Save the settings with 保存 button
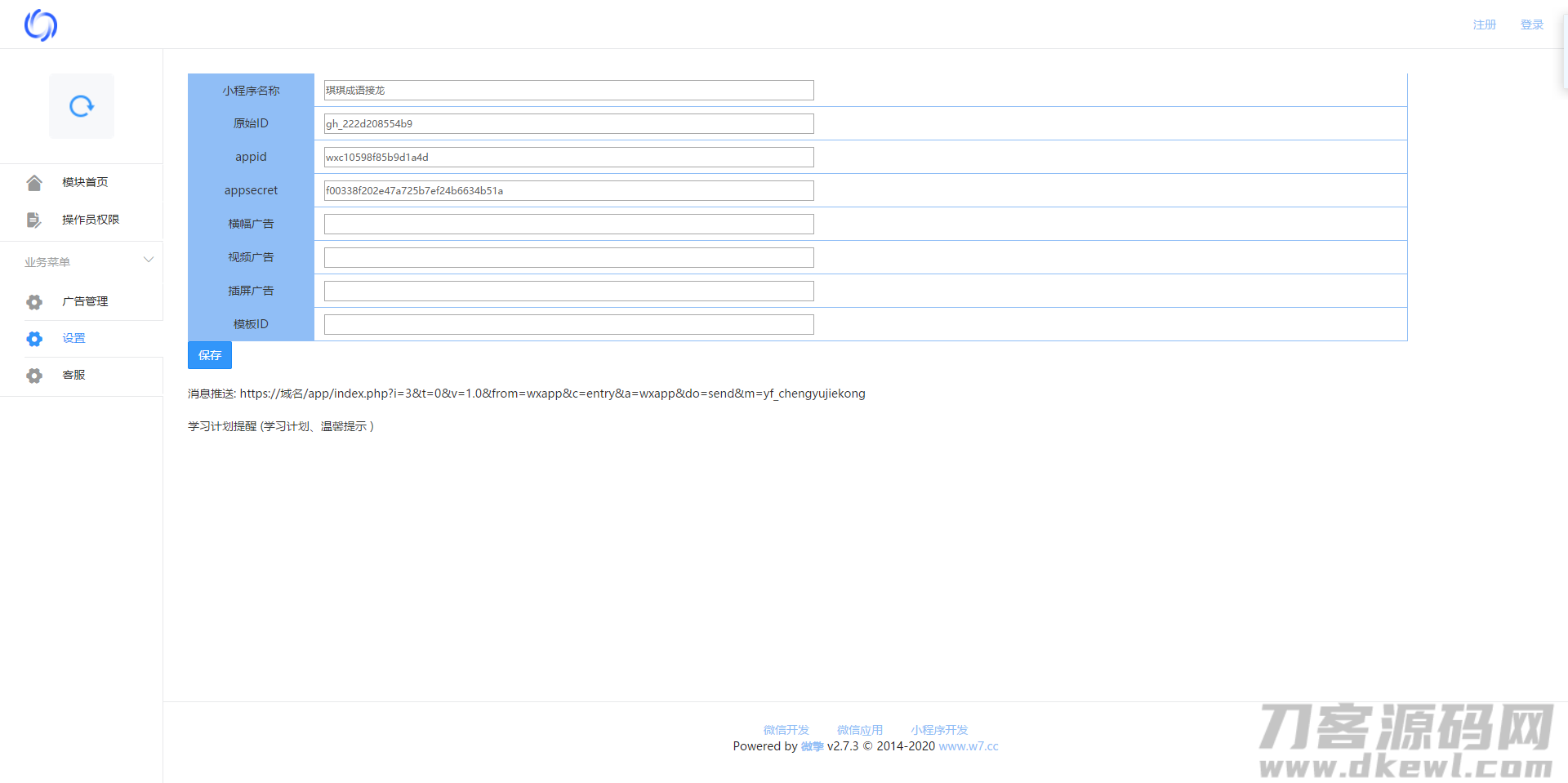 click(x=210, y=355)
